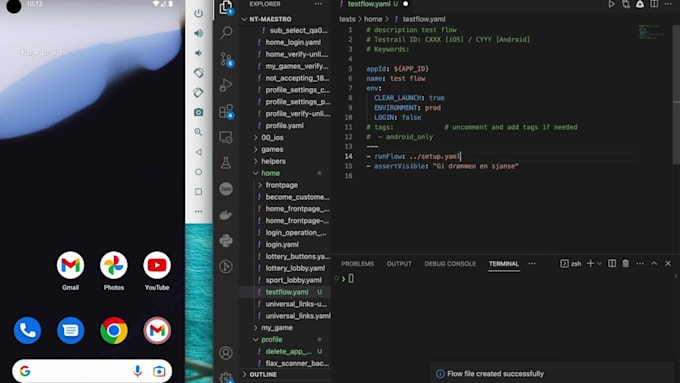This screenshot has width=680, height=383.
Task: Click tests breadcrumb in editor path
Action: [347, 19]
